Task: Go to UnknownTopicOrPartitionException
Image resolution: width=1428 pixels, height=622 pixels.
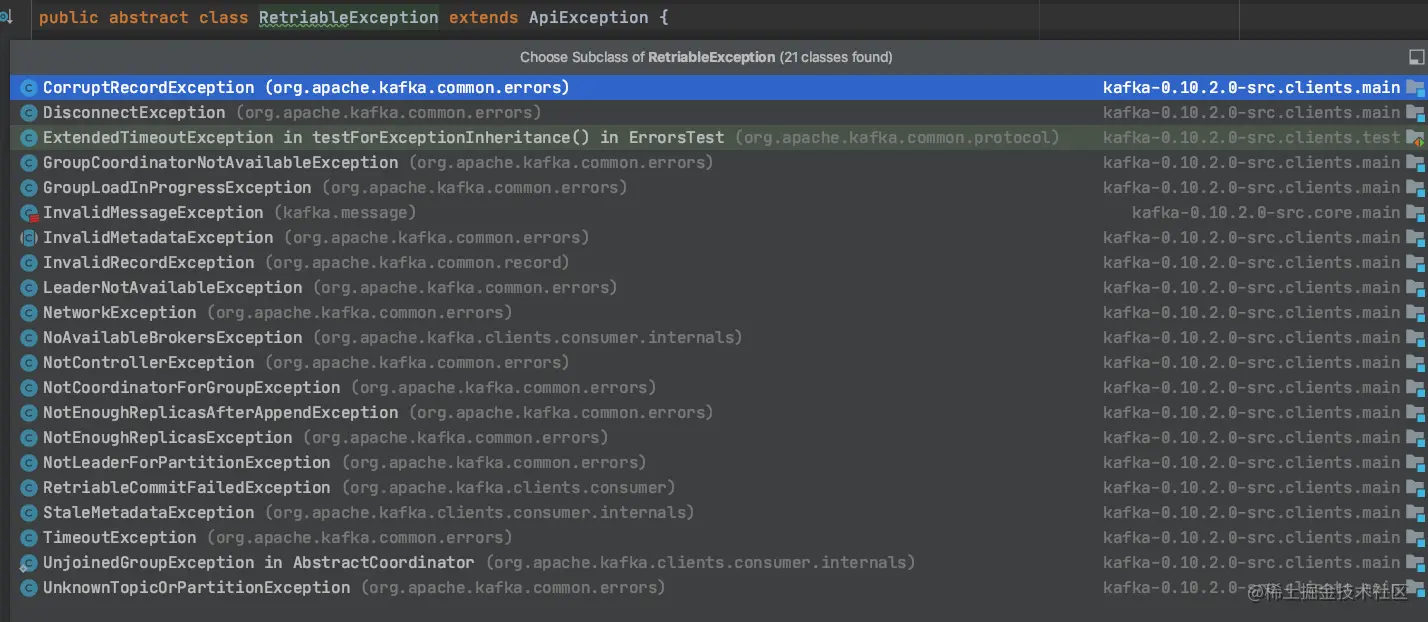Action: (196, 588)
